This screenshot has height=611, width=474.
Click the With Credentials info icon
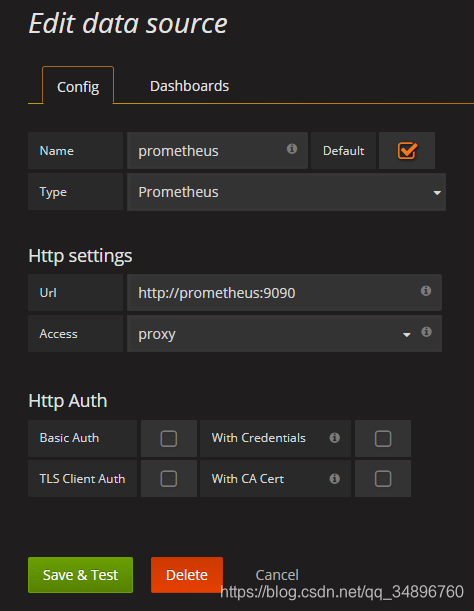334,438
